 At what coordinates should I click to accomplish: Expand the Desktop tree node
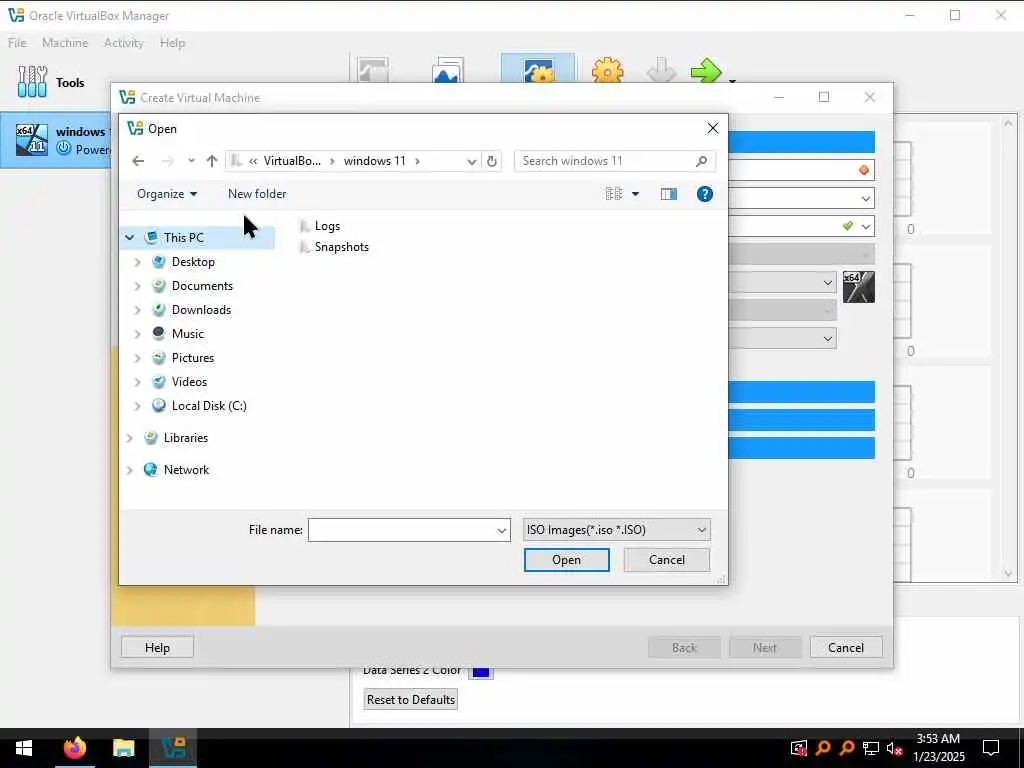pyautogui.click(x=137, y=262)
